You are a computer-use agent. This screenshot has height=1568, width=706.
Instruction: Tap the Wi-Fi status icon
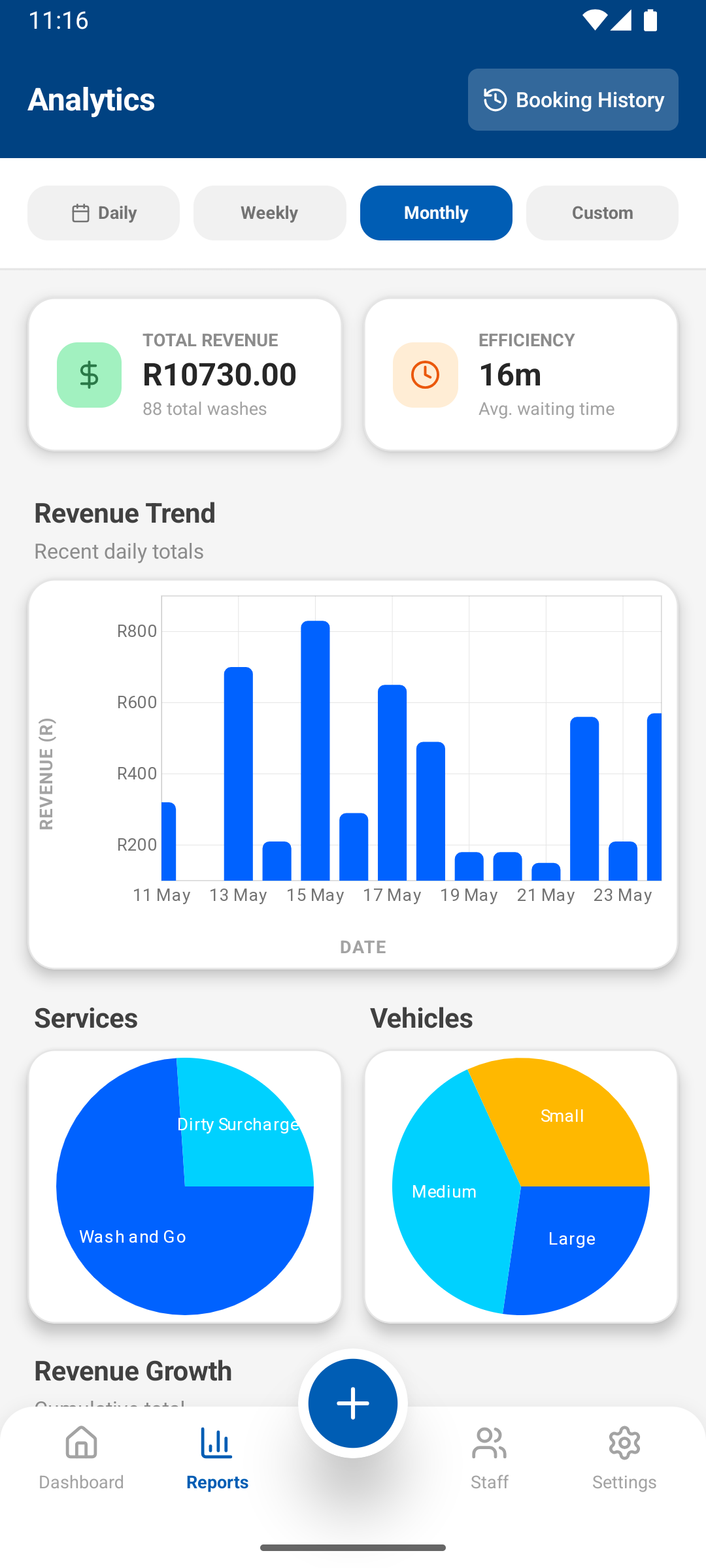594,20
